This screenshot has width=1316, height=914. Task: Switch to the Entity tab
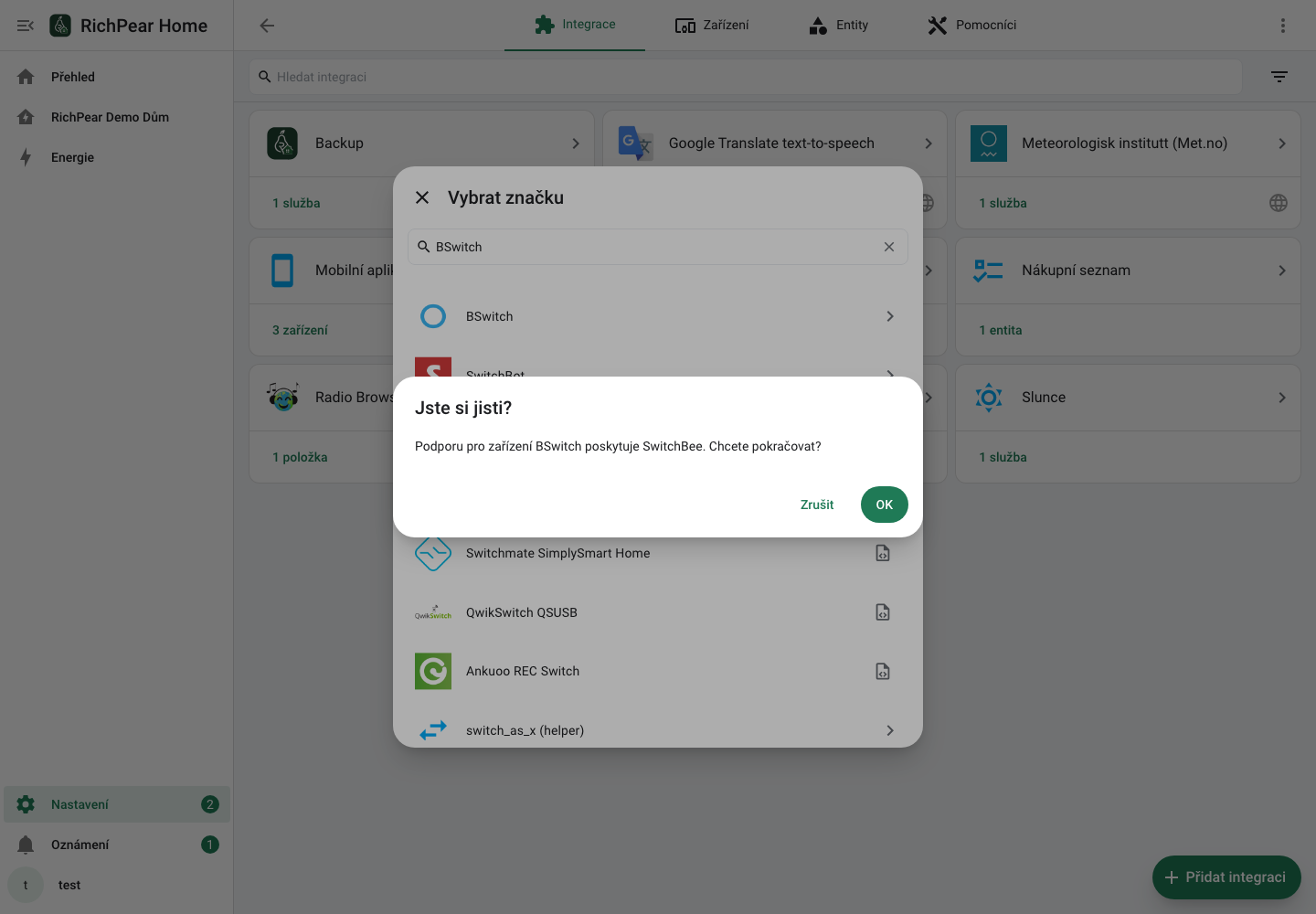838,25
